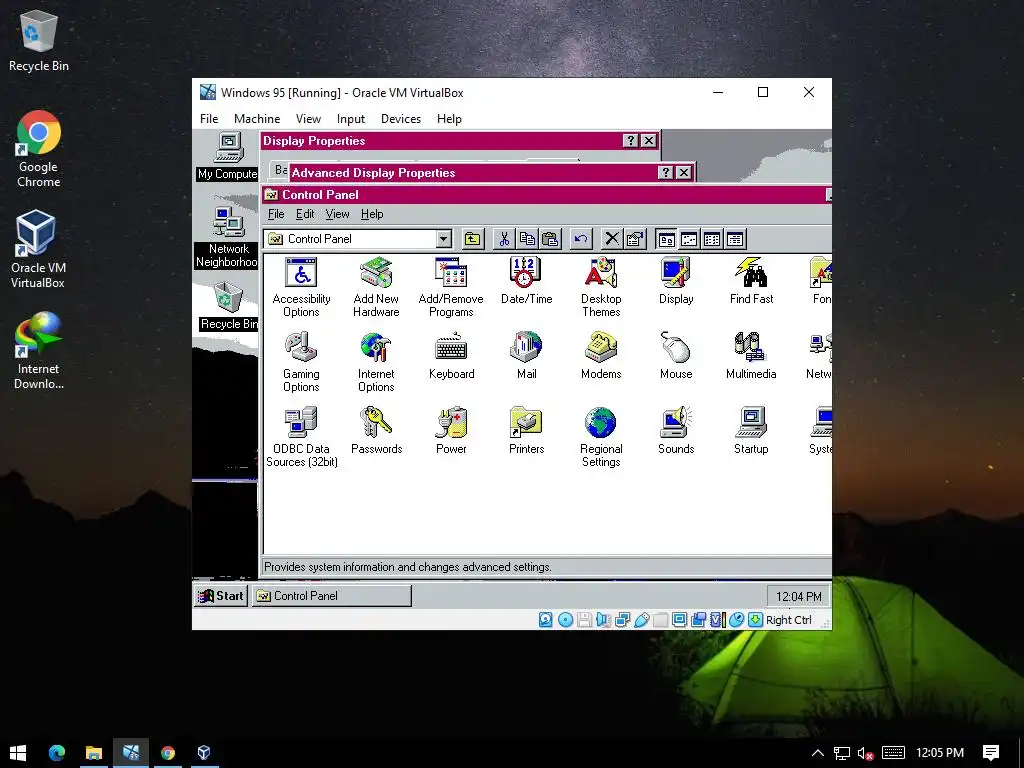Select Recycle Bin on Windows 95 desktop
Viewport: 1024px width, 768px height.
[x=229, y=306]
